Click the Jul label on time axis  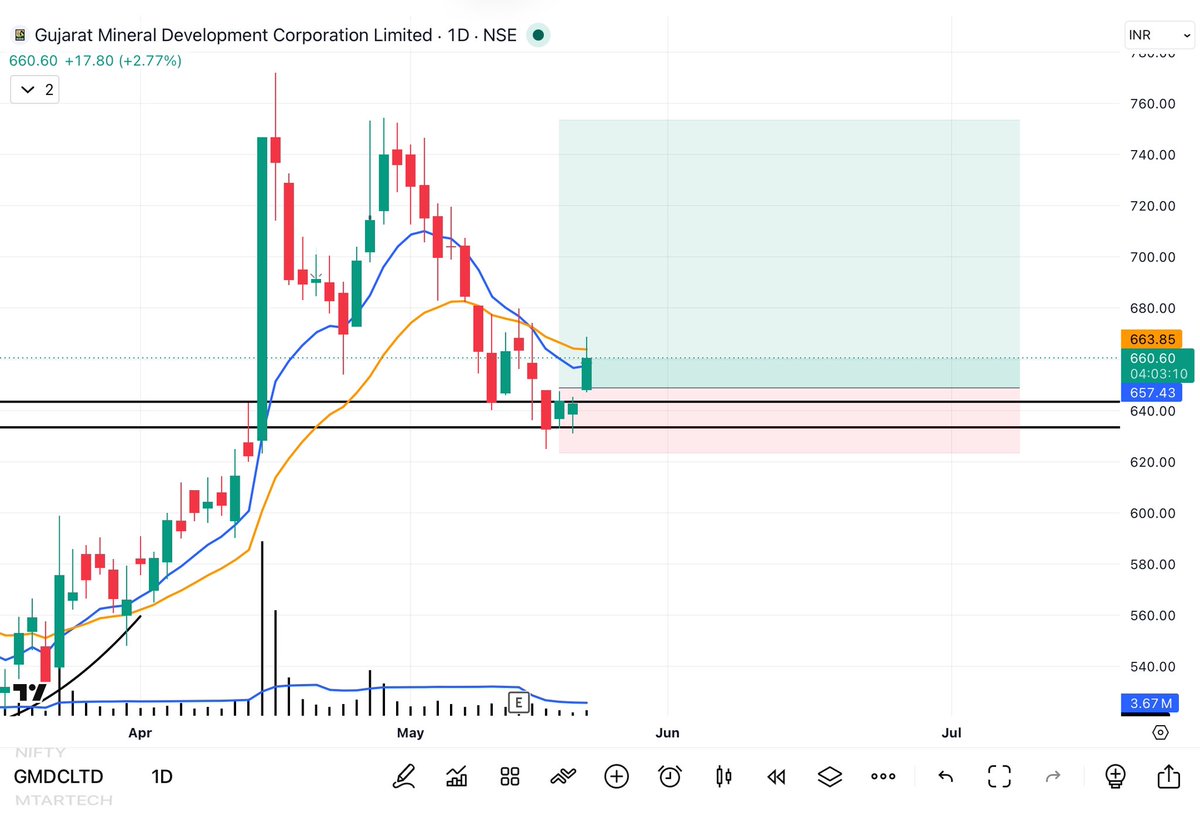click(951, 732)
